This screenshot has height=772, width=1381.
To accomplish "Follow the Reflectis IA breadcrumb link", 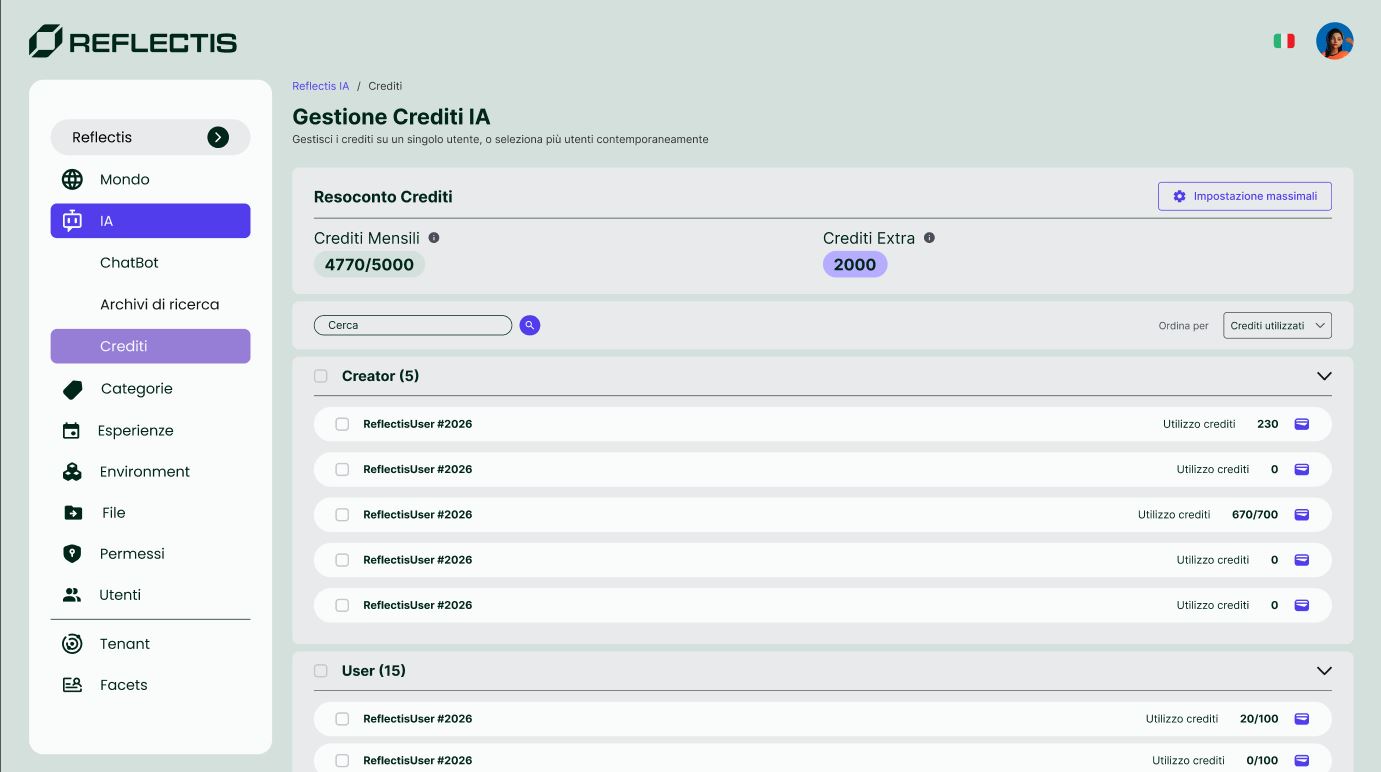I will coord(320,86).
